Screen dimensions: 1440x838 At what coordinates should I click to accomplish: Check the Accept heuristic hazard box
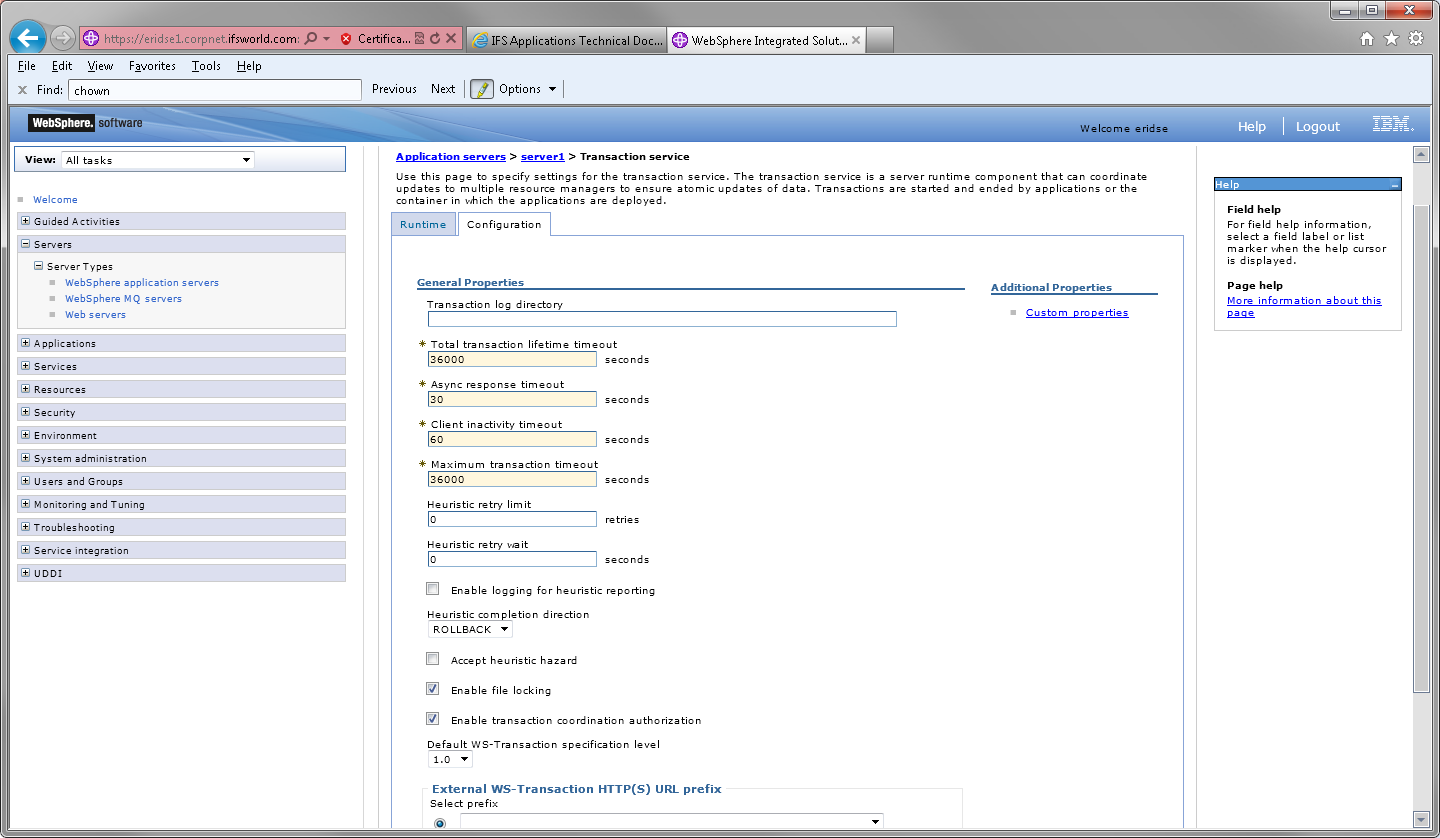[432, 658]
